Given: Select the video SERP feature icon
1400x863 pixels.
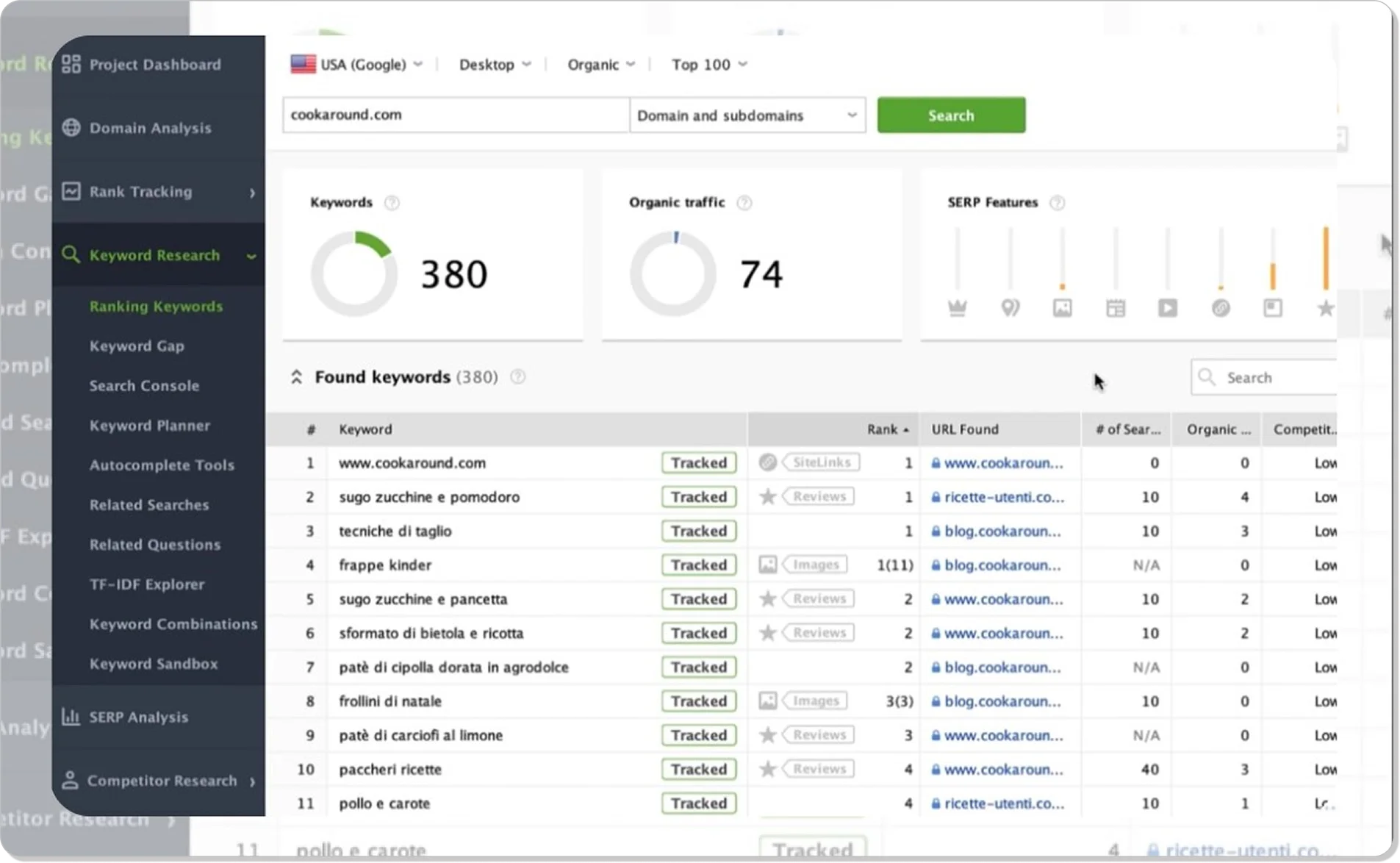Looking at the screenshot, I should tap(1169, 307).
